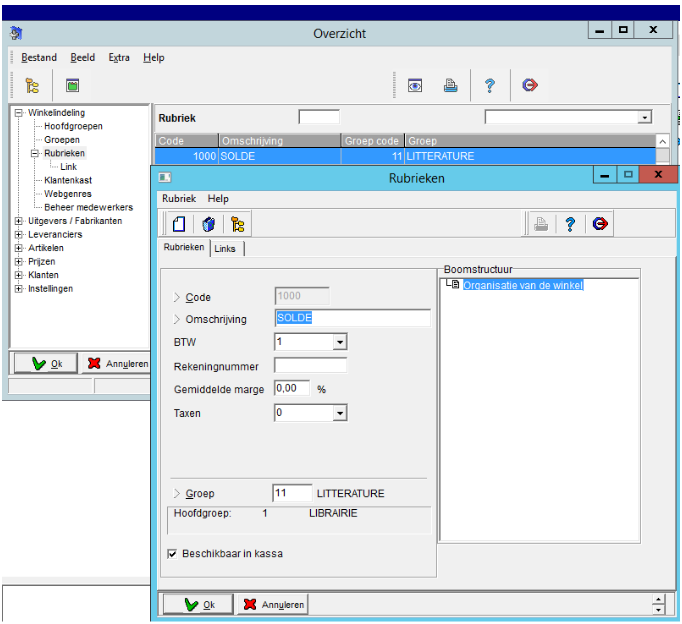Click the Groep code field with 11
Screen dimensions: 682x624
click(292, 493)
